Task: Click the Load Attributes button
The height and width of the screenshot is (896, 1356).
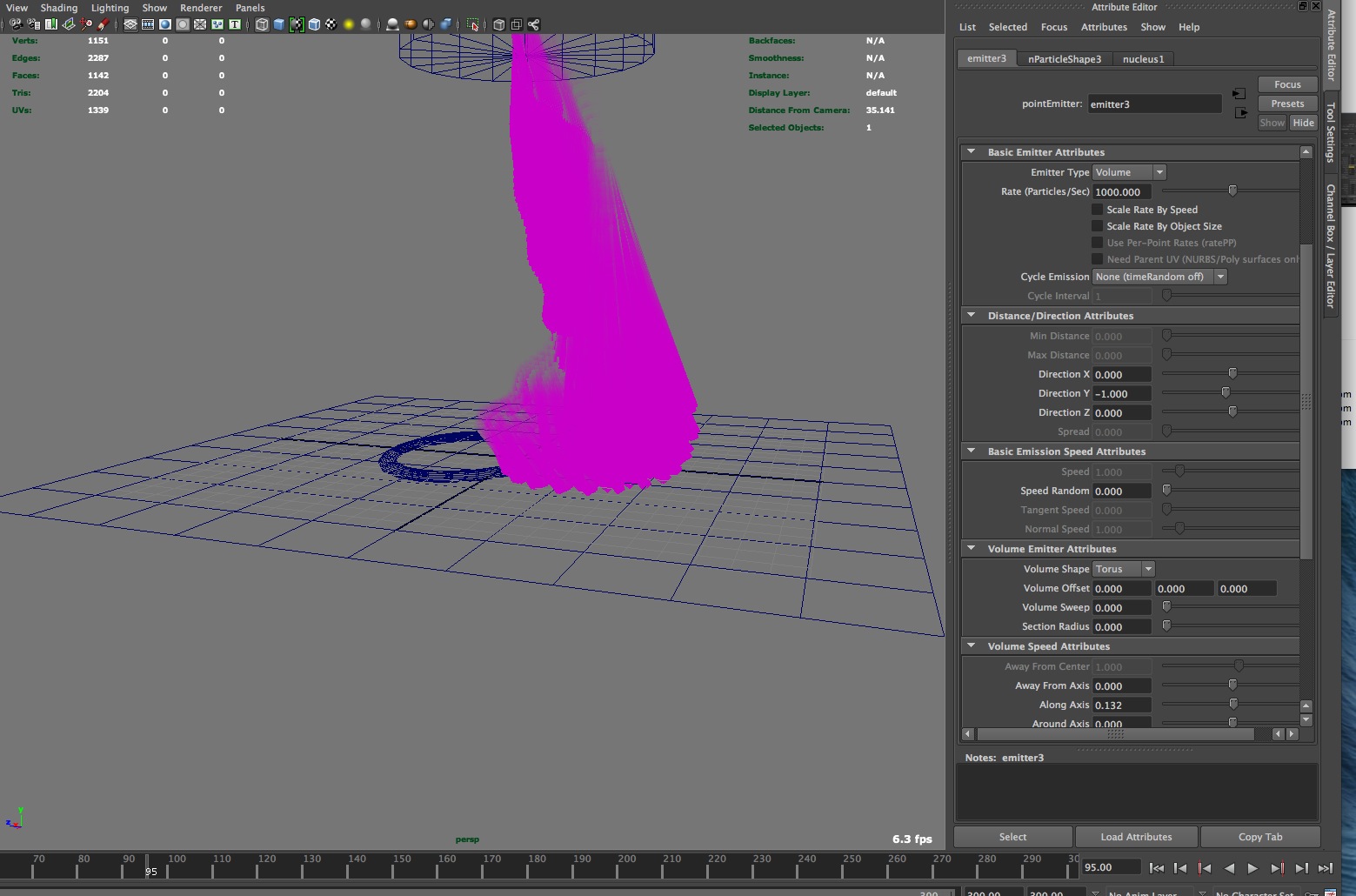Action: point(1136,837)
